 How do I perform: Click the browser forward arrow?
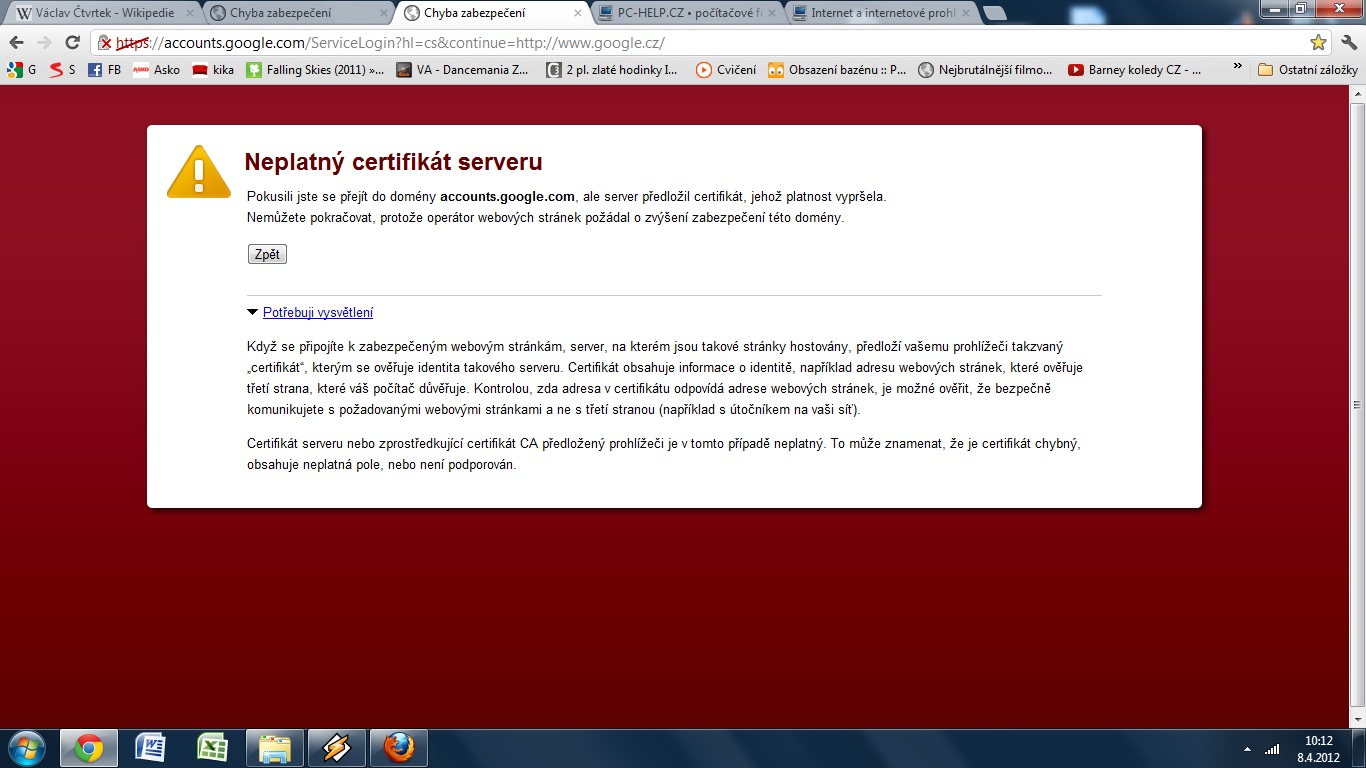pos(44,43)
